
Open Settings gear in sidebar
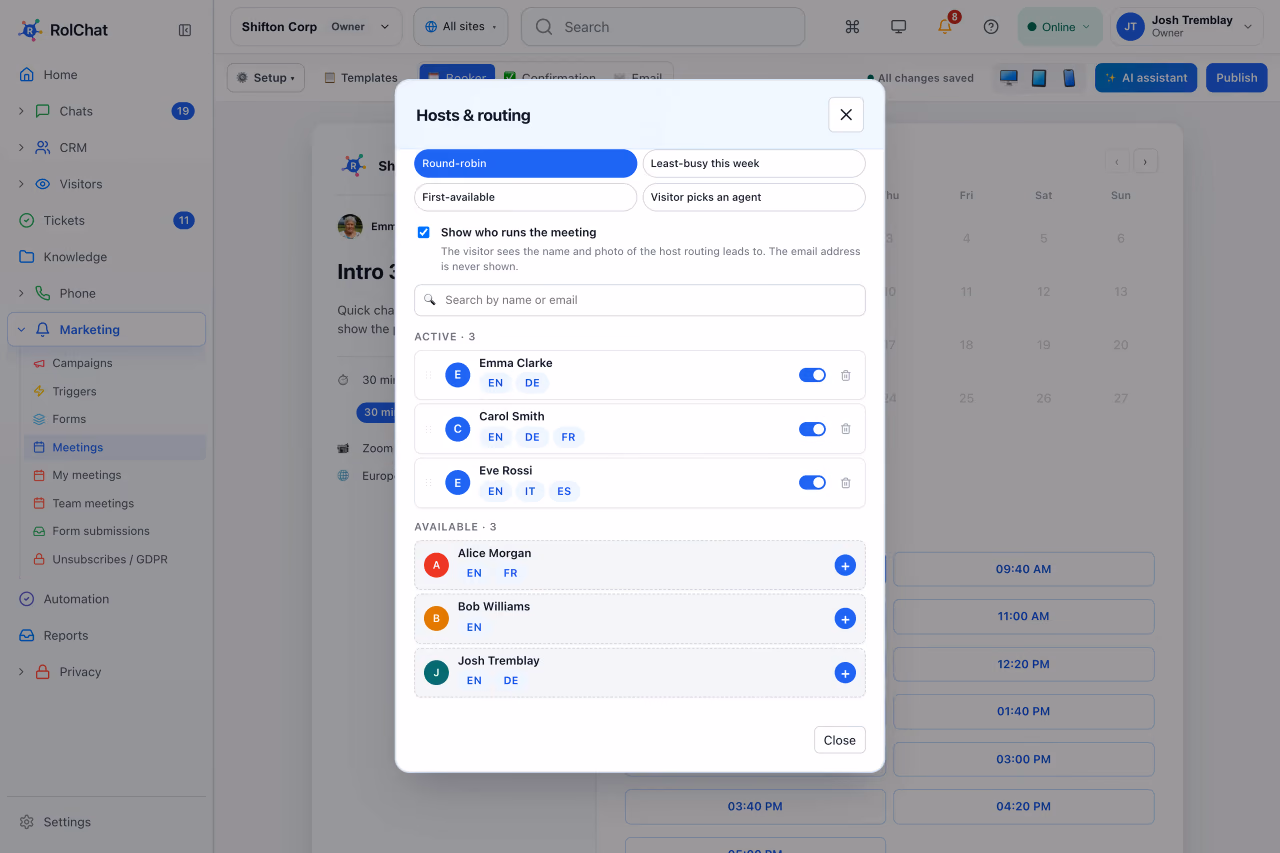pos(27,822)
